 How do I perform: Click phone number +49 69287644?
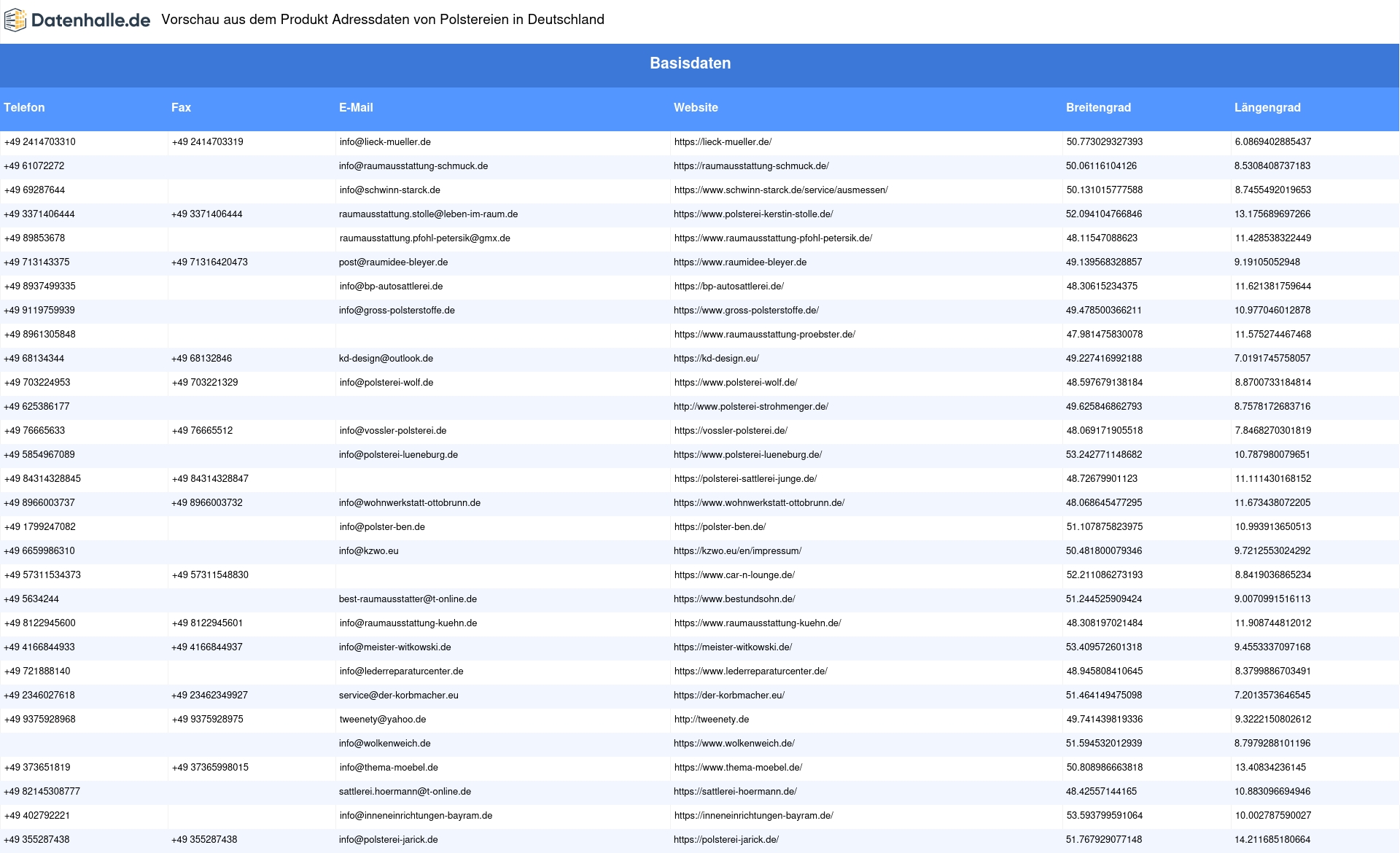pyautogui.click(x=34, y=190)
